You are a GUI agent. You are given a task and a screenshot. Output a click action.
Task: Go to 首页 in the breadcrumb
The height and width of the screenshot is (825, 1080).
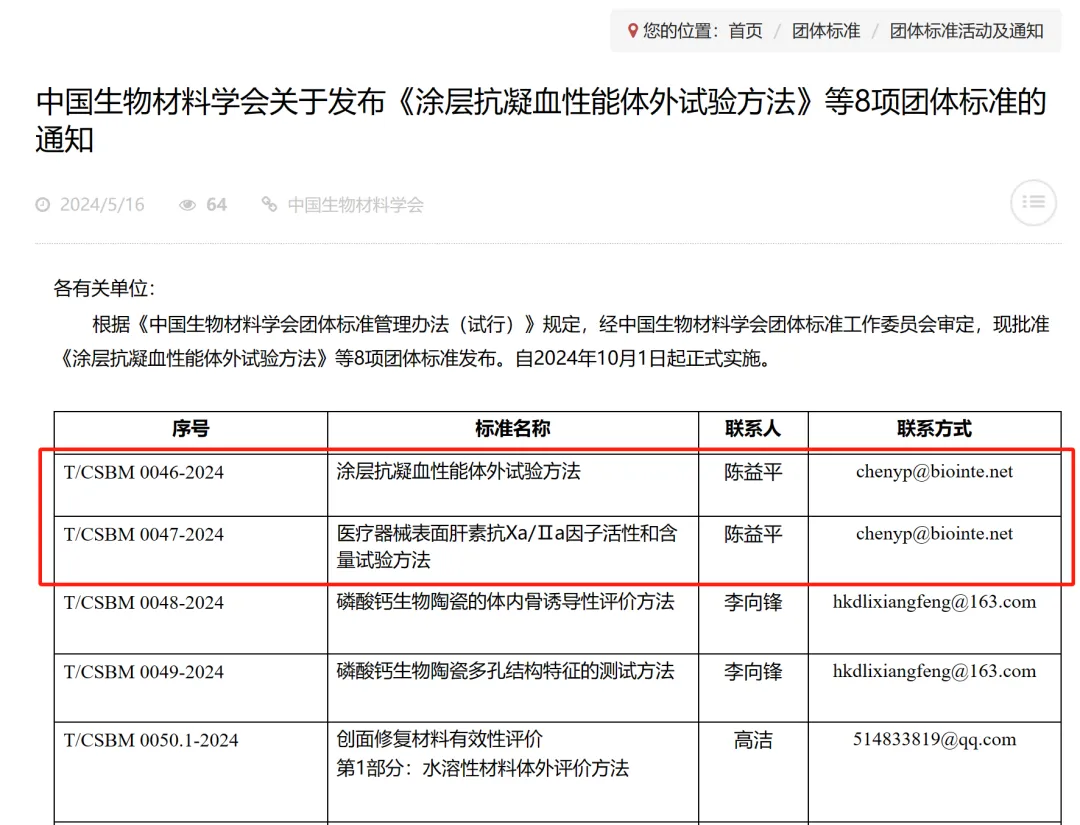[745, 31]
